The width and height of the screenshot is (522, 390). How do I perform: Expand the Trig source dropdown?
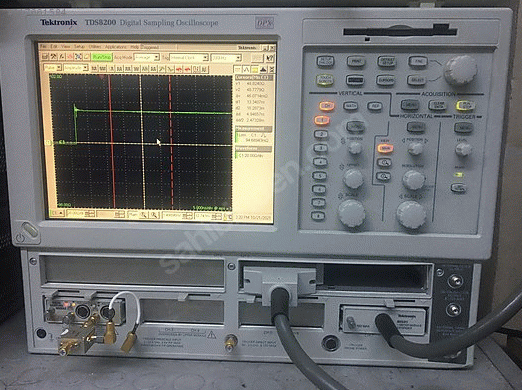pos(189,58)
